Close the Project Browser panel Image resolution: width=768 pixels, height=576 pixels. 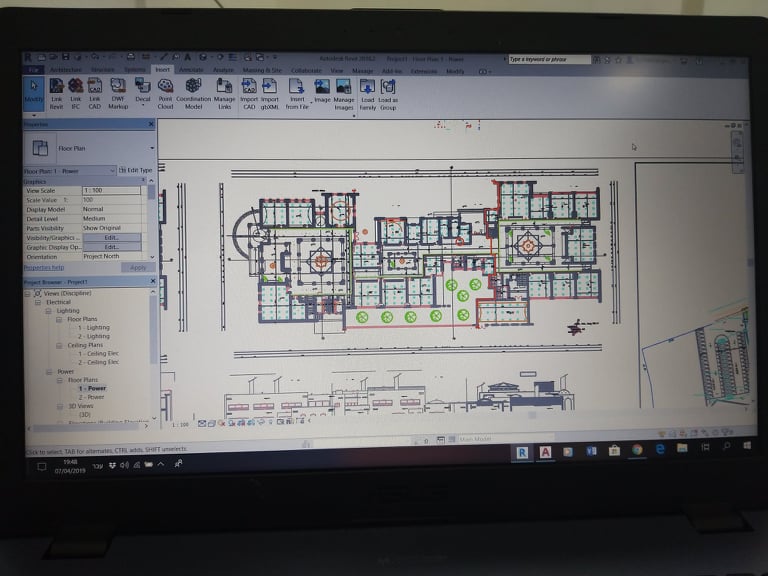tap(152, 281)
